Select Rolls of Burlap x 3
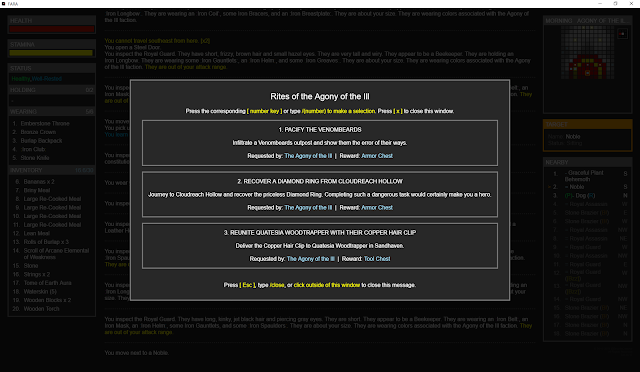Image resolution: width=640 pixels, height=372 pixels. [x=46, y=242]
